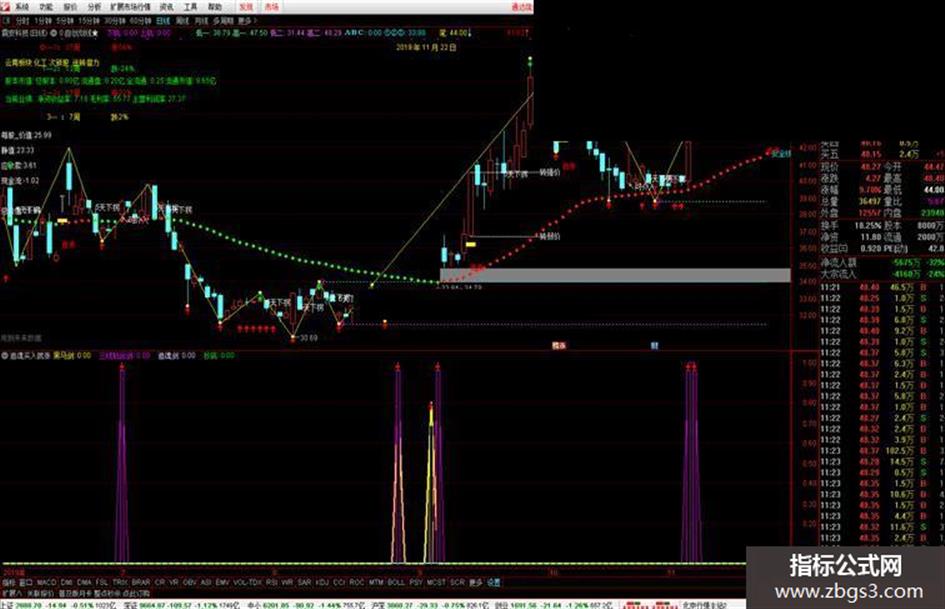Select the 1分钟 period
The image size is (945, 609).
pyautogui.click(x=43, y=21)
